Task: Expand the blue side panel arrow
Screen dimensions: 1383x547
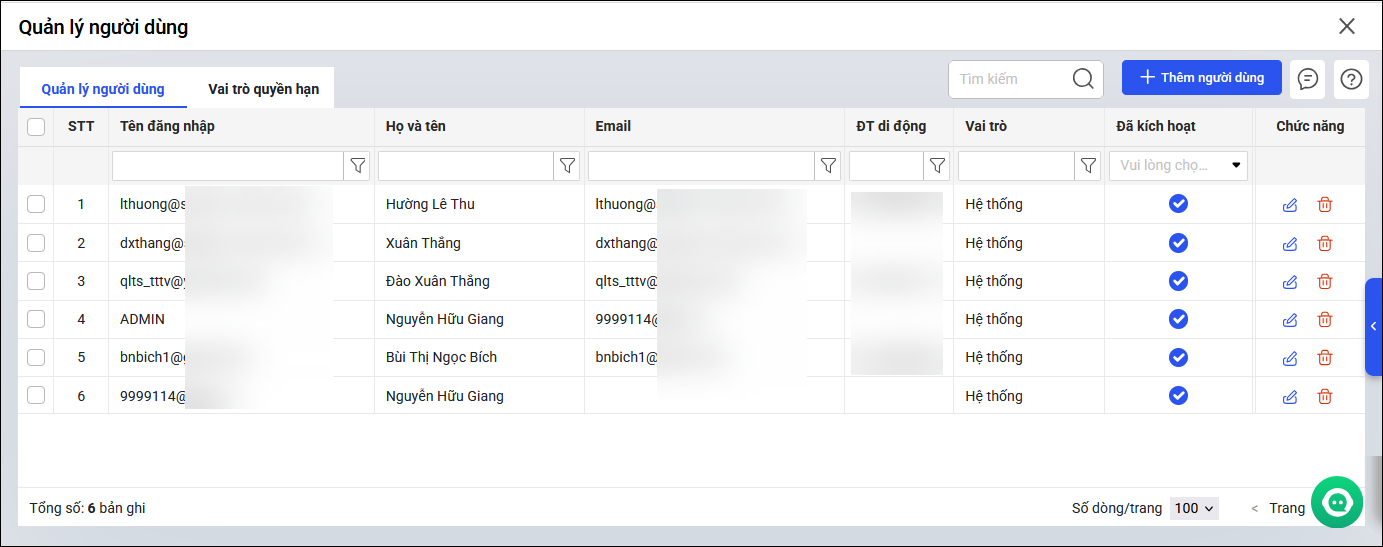Action: (1374, 327)
